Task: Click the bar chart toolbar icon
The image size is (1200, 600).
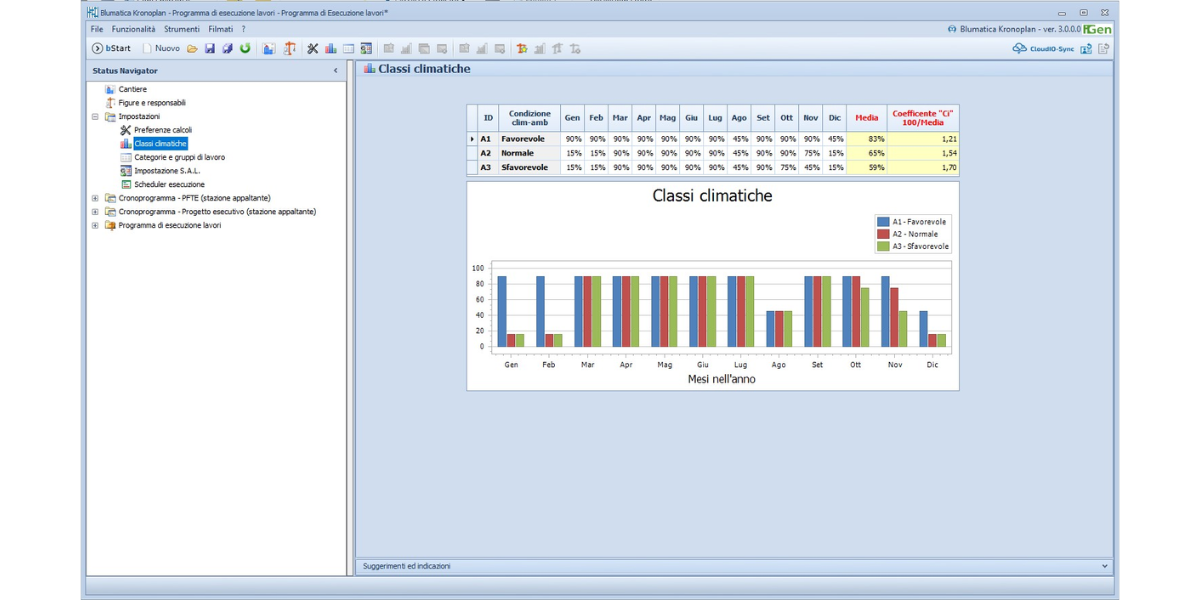Action: [x=330, y=48]
